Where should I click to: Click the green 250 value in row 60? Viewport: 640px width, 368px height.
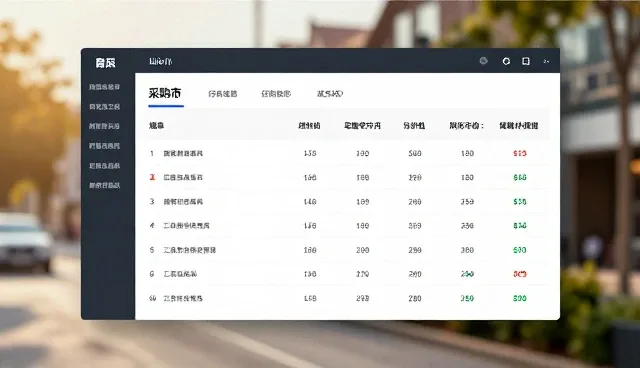click(x=467, y=298)
